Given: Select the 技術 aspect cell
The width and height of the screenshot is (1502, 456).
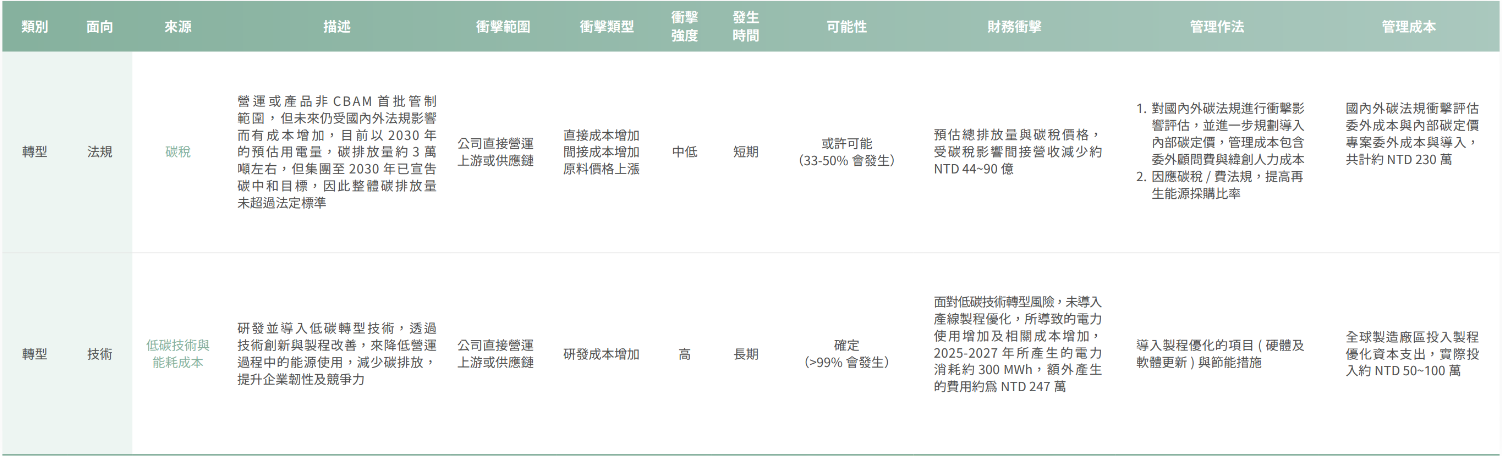Looking at the screenshot, I should pos(100,354).
